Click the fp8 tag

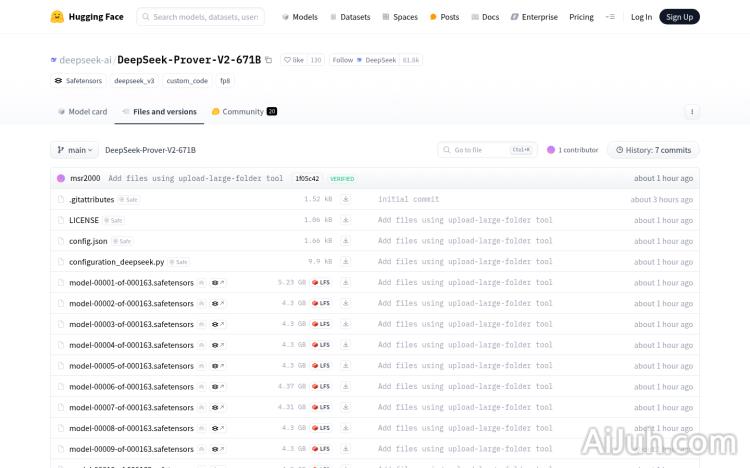[x=225, y=80]
